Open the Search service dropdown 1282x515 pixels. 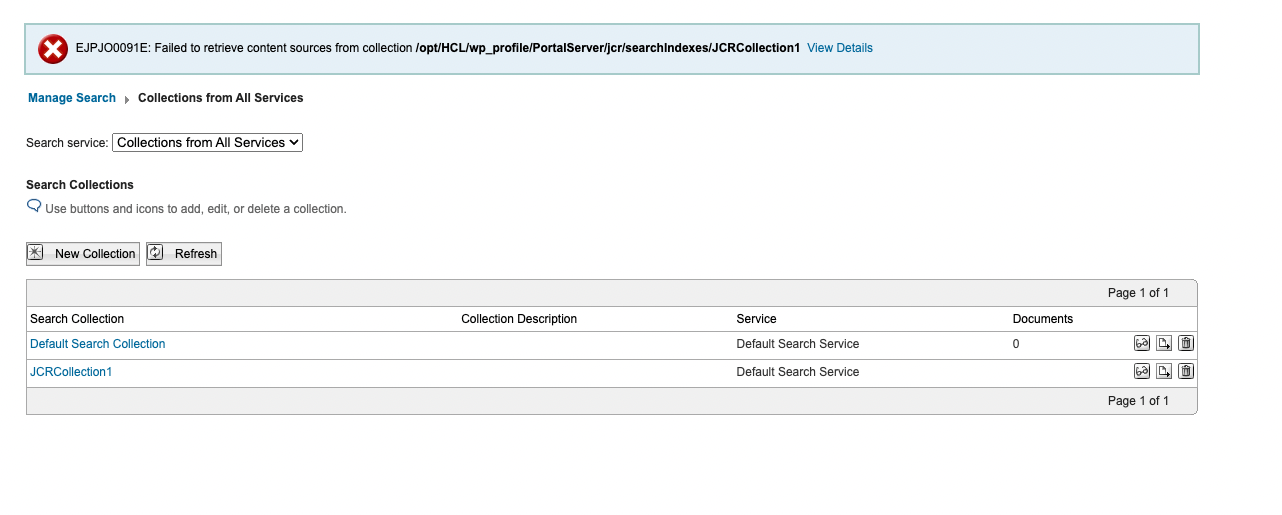(x=207, y=143)
